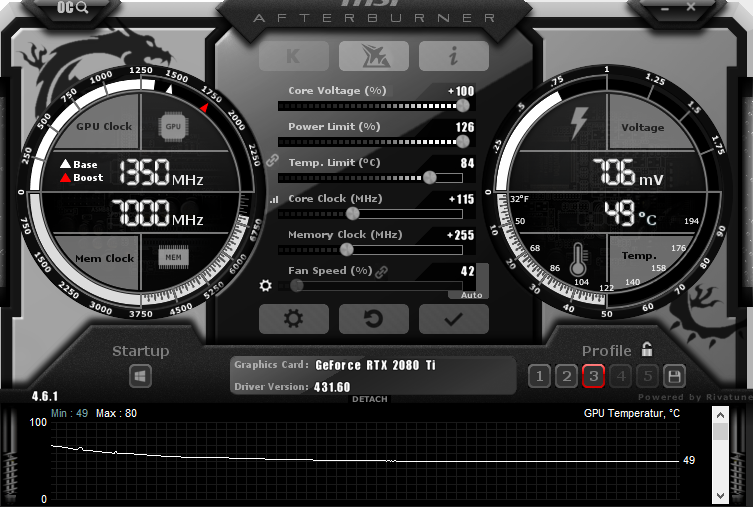Click the thermometer icon in gauge
Screen dimensions: 753x507
tap(578, 259)
